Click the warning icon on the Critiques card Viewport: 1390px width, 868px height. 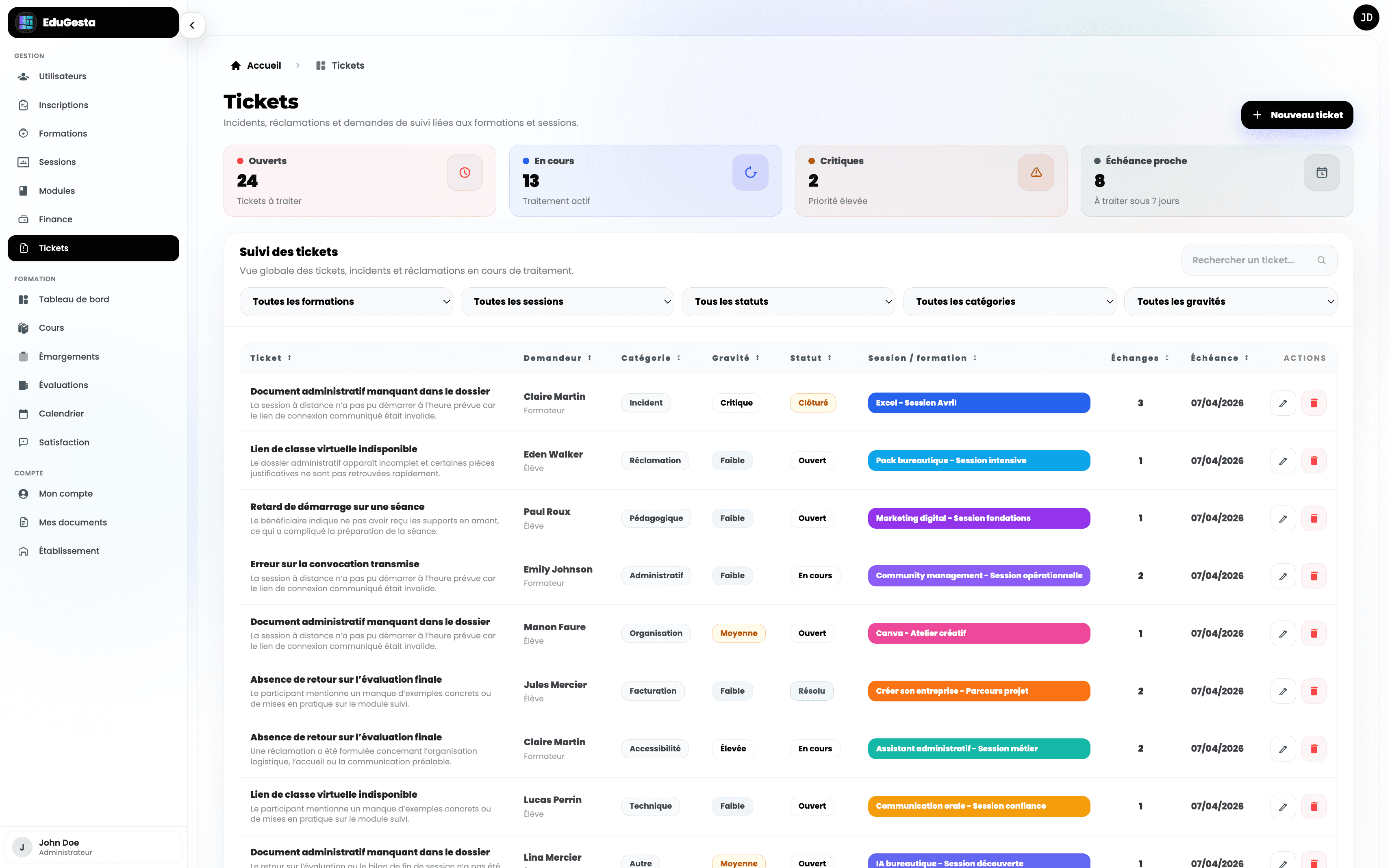click(x=1036, y=172)
